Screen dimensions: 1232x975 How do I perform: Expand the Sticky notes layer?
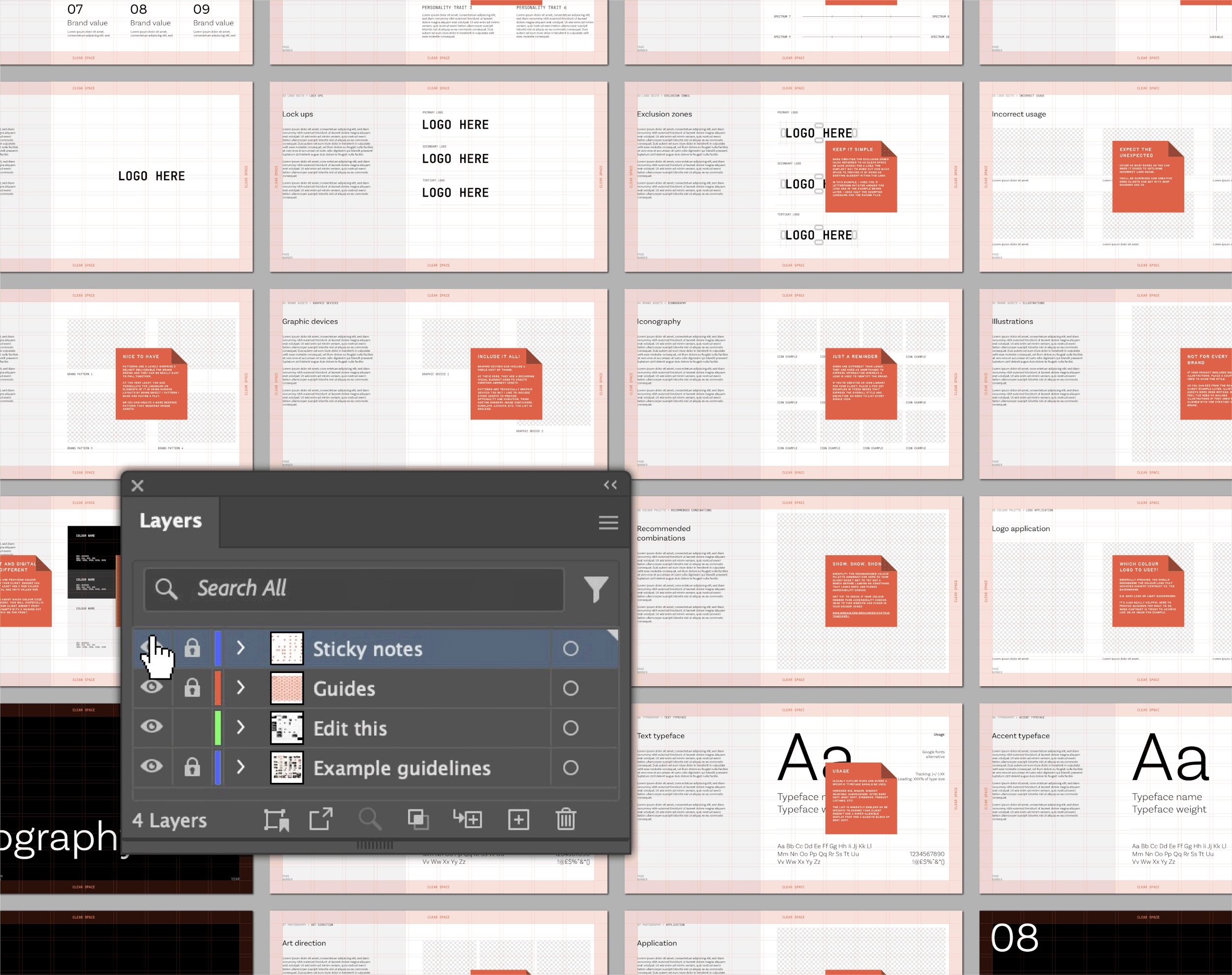click(240, 648)
